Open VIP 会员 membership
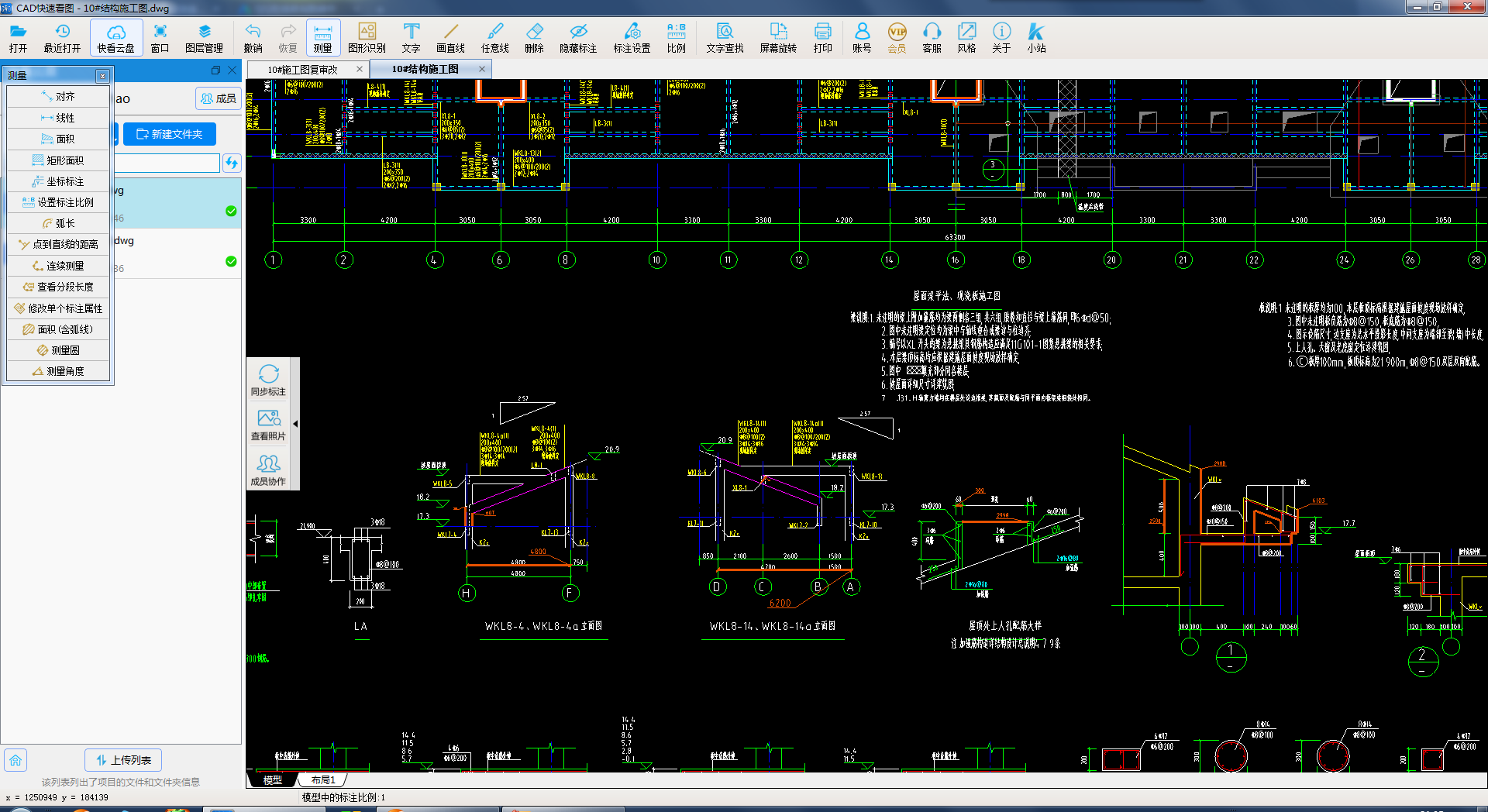This screenshot has height=812, width=1488. 897,38
